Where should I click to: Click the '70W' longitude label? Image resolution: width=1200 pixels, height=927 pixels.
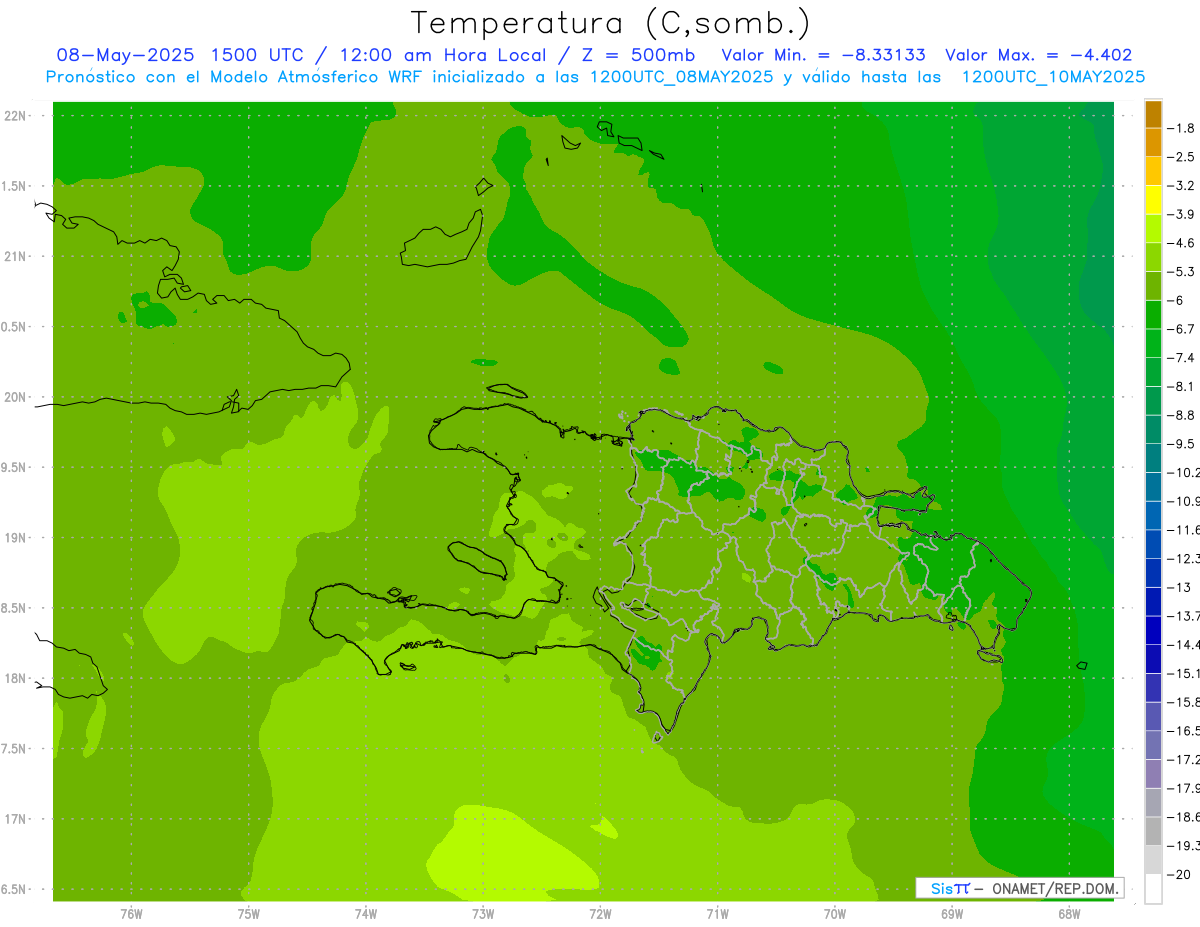click(835, 912)
